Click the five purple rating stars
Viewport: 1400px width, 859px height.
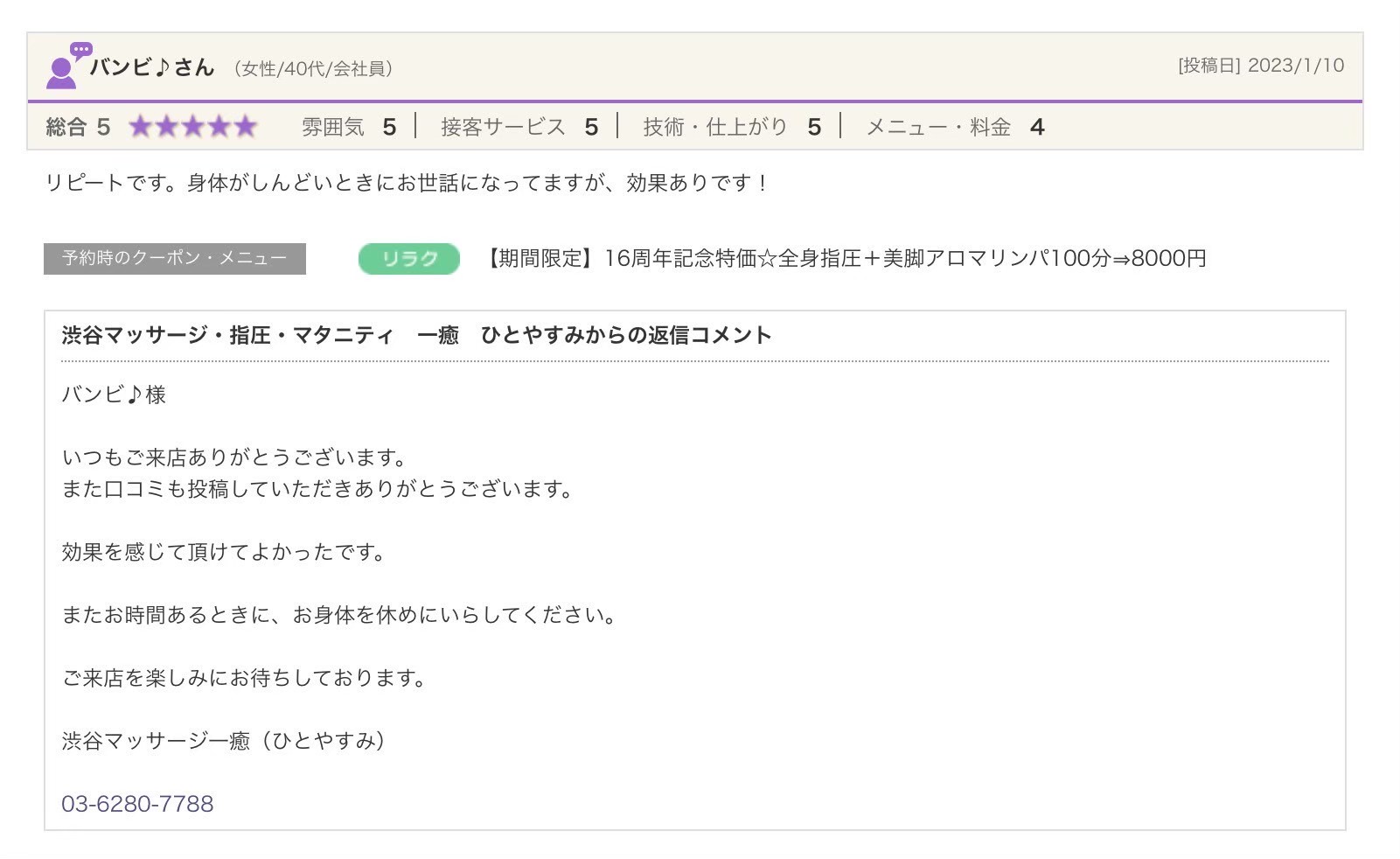pyautogui.click(x=193, y=127)
